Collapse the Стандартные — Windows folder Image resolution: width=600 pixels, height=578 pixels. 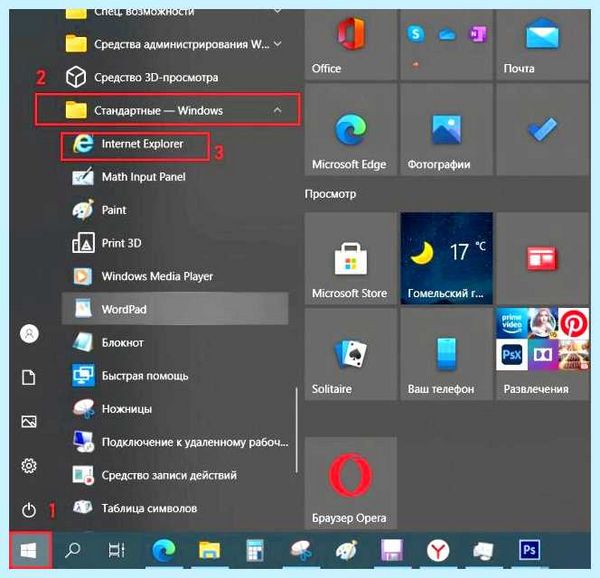167,110
